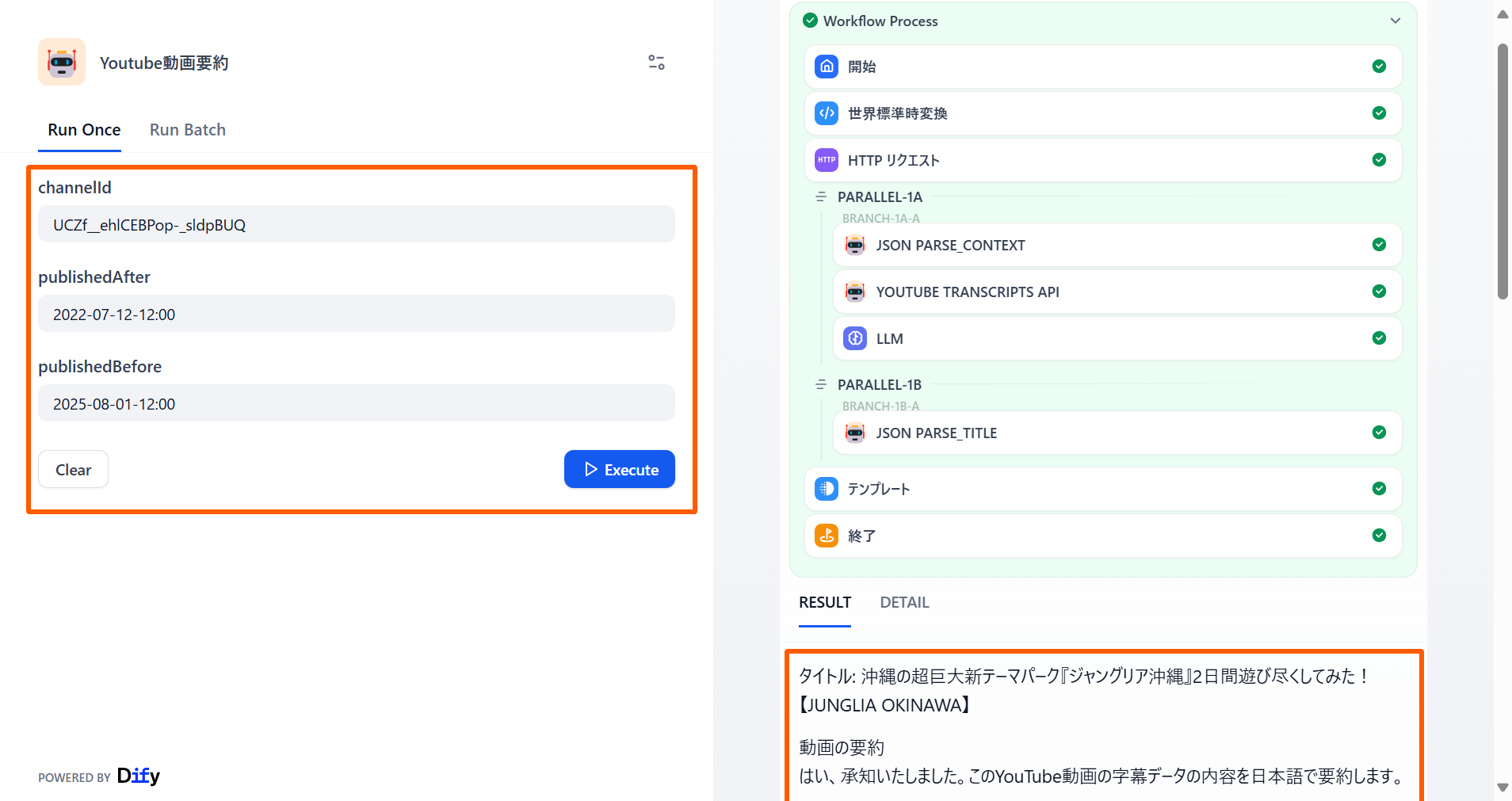
Task: Click the 世界標準時変換 code node icon
Action: coord(827,113)
